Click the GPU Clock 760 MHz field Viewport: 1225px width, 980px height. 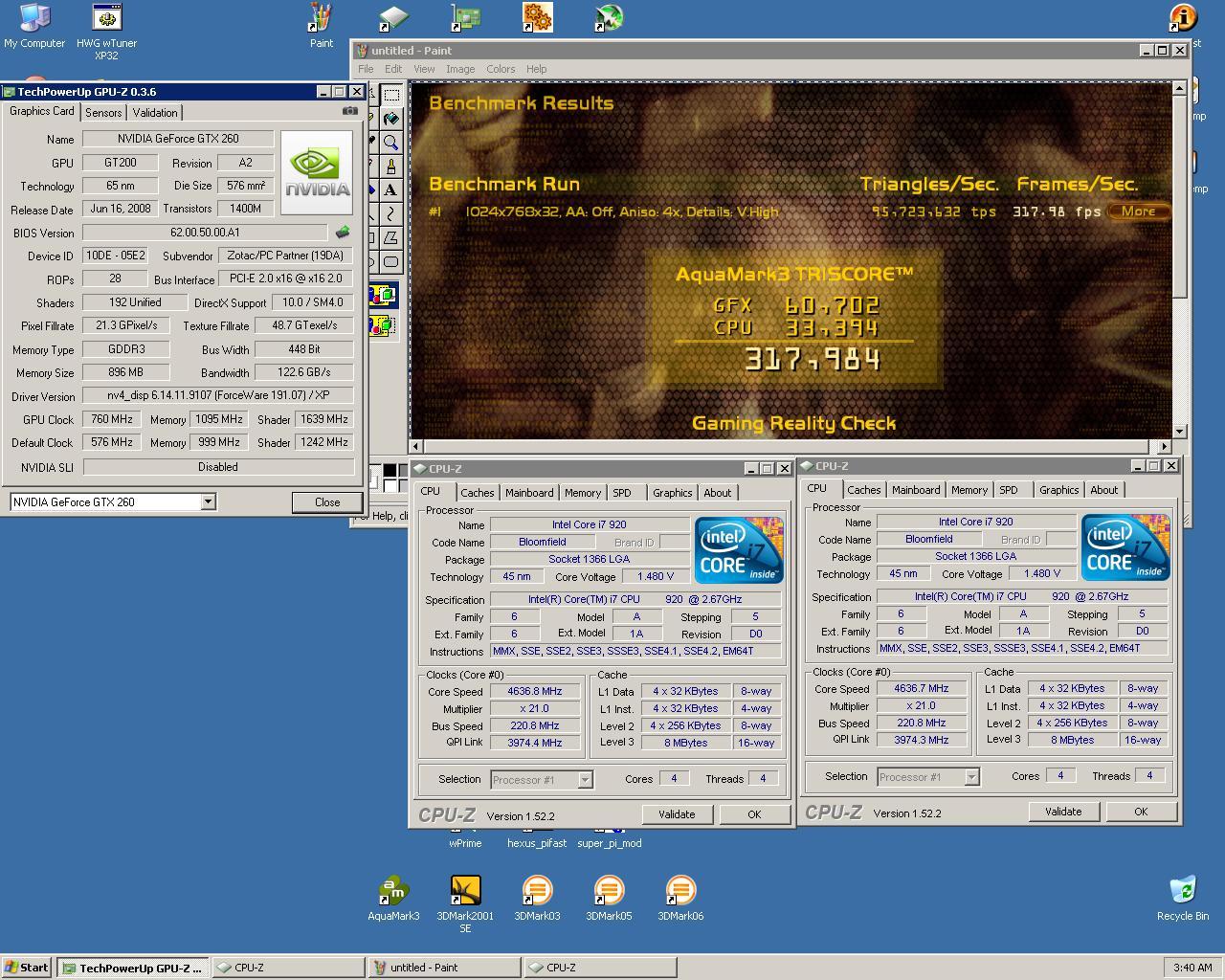pos(112,419)
